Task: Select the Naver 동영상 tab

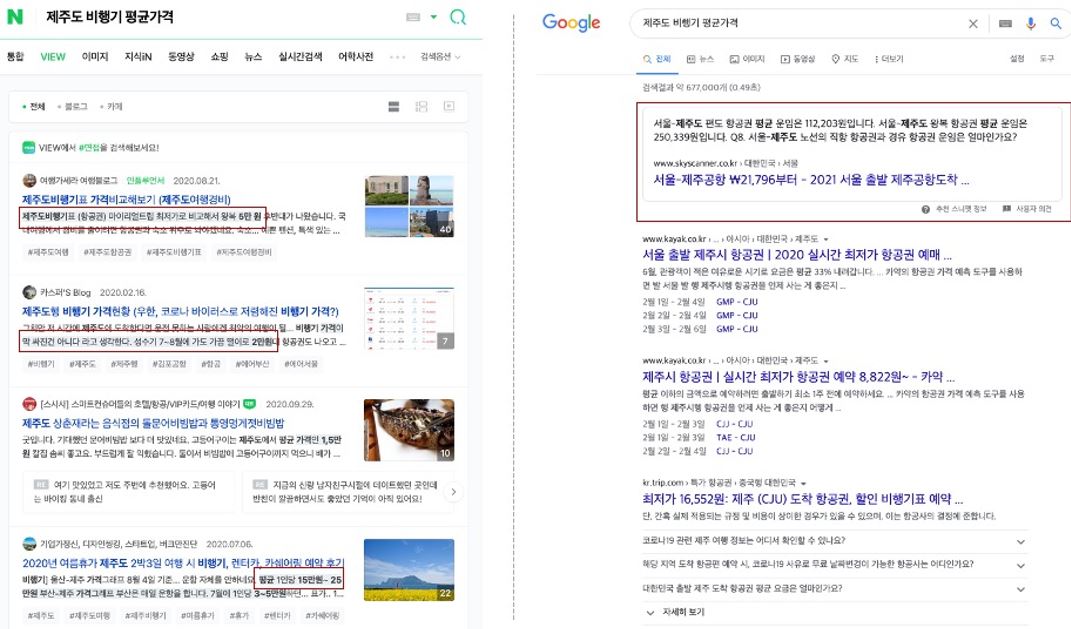Action: (x=181, y=57)
